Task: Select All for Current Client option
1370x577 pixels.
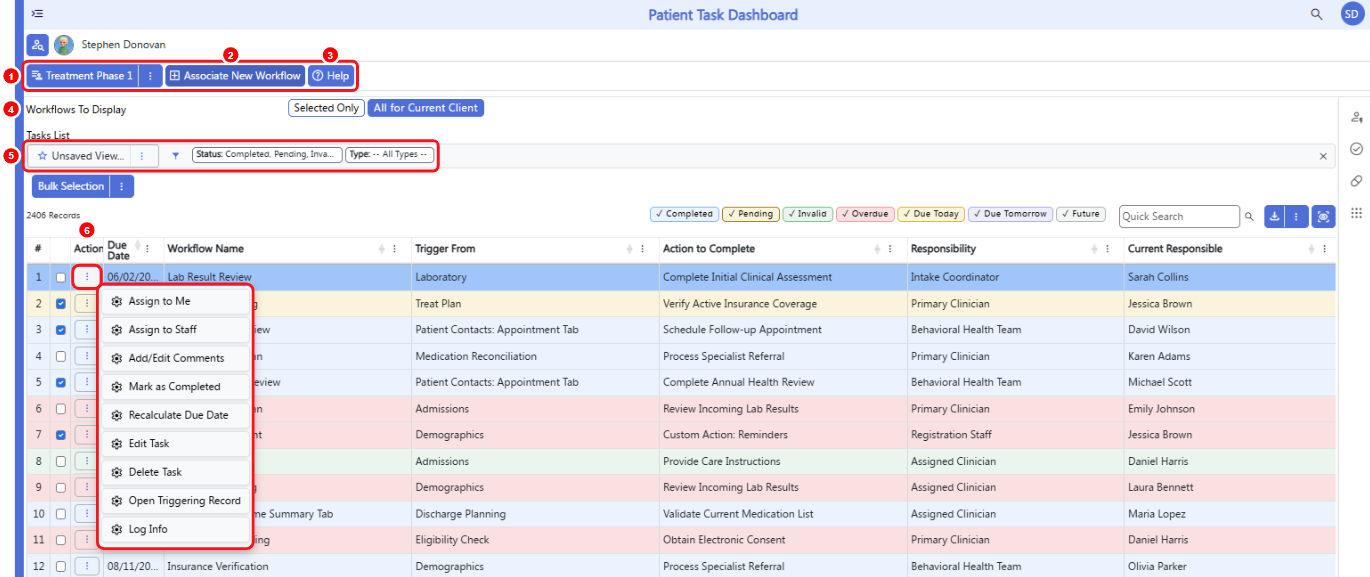Action: tap(426, 108)
